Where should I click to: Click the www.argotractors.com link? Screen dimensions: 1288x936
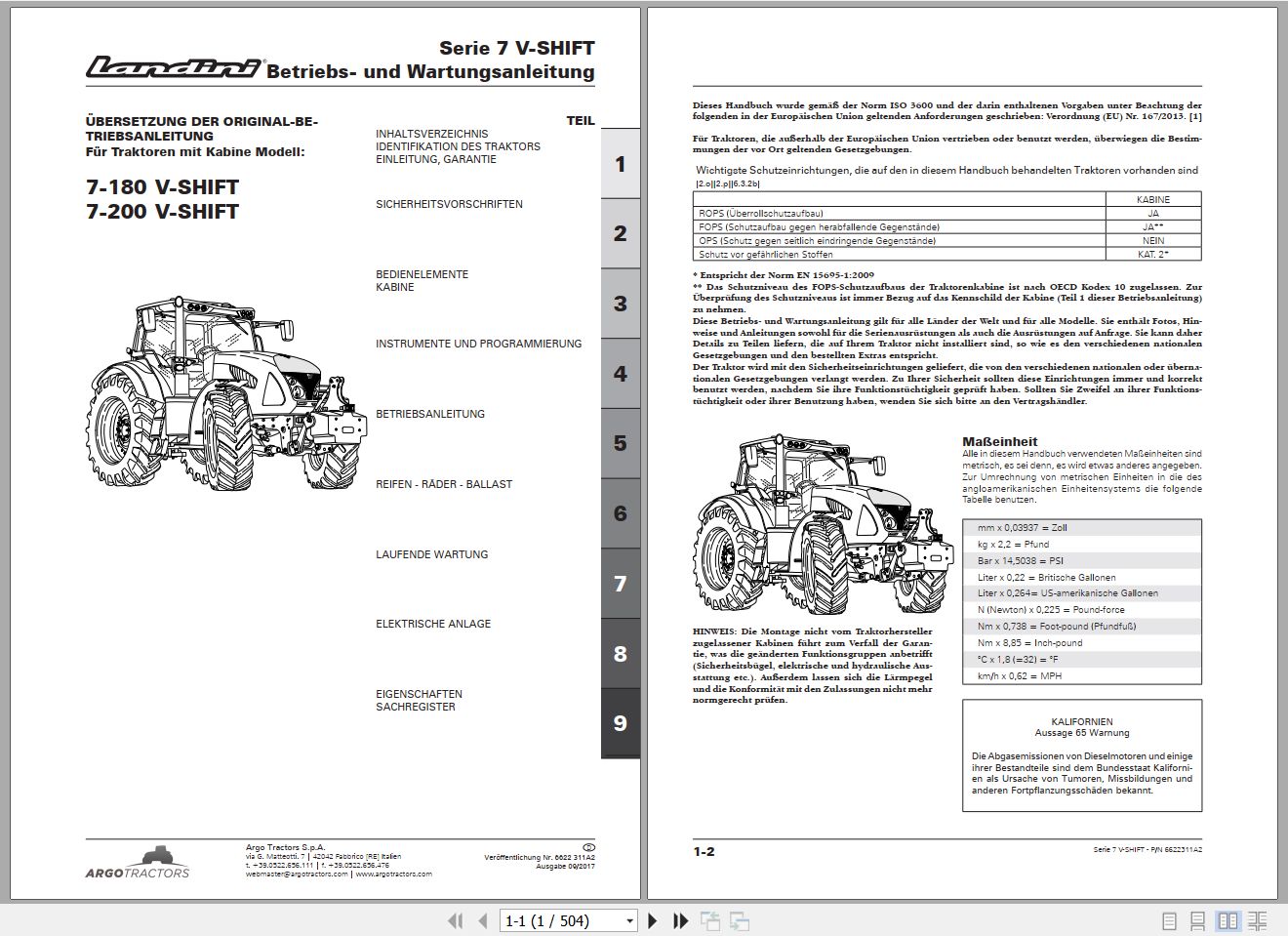(x=393, y=875)
